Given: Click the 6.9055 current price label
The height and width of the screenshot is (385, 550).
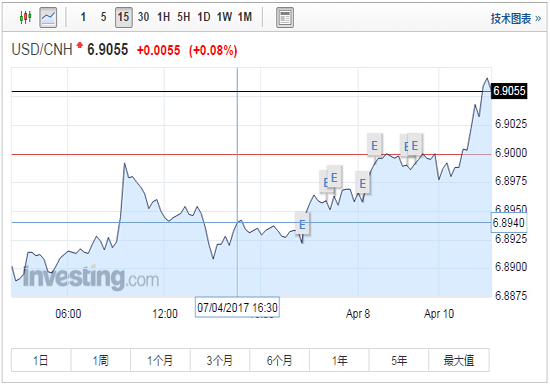Looking at the screenshot, I should coord(509,91).
